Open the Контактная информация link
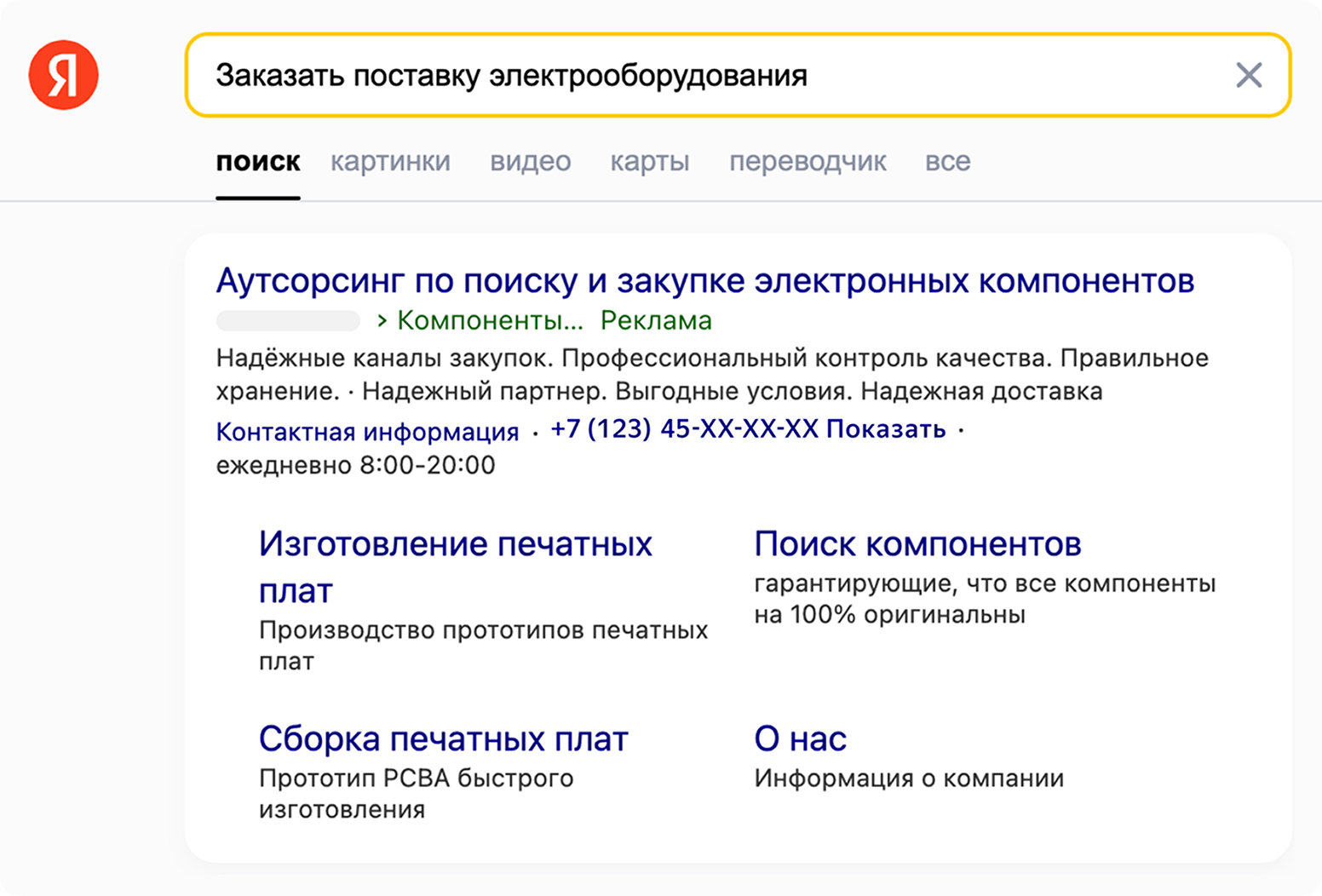1322x896 pixels. click(x=367, y=432)
